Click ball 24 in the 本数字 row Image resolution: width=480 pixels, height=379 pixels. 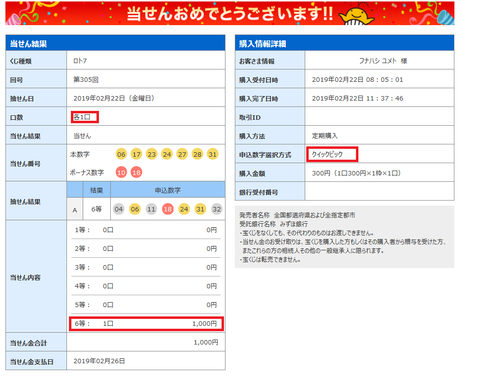pos(167,154)
